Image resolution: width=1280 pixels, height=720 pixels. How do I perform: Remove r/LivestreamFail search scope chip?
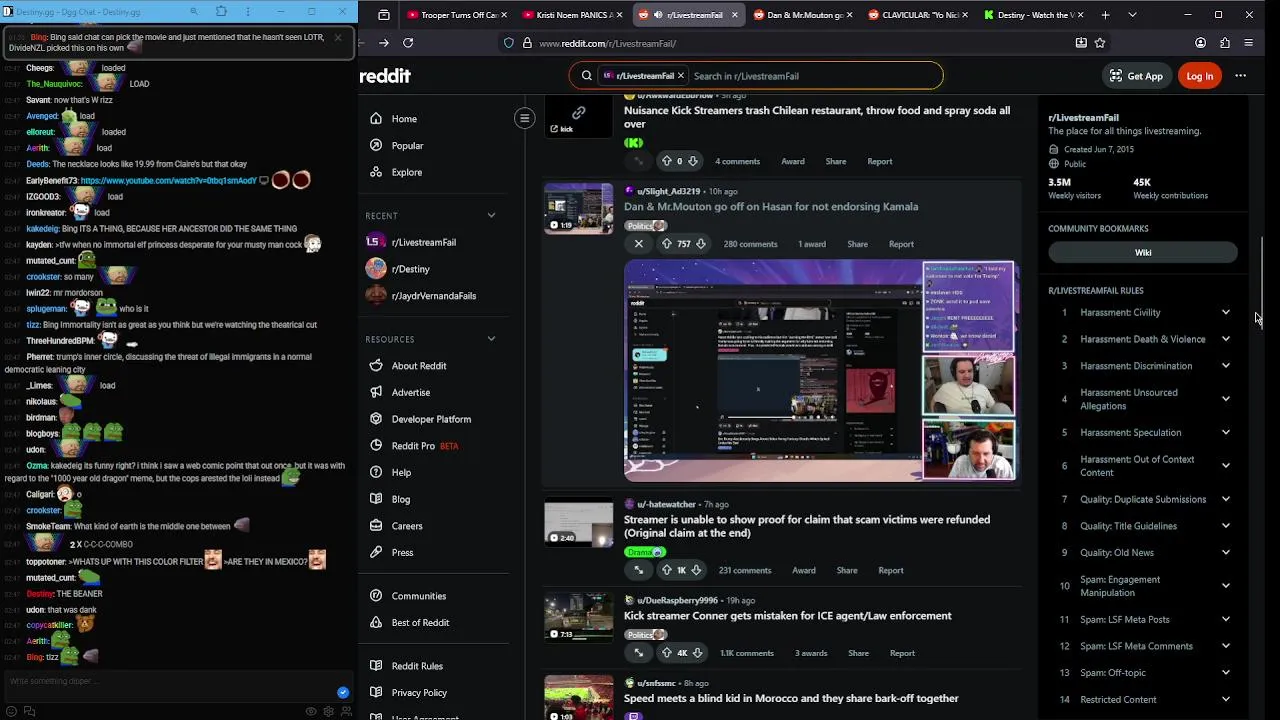click(x=681, y=76)
